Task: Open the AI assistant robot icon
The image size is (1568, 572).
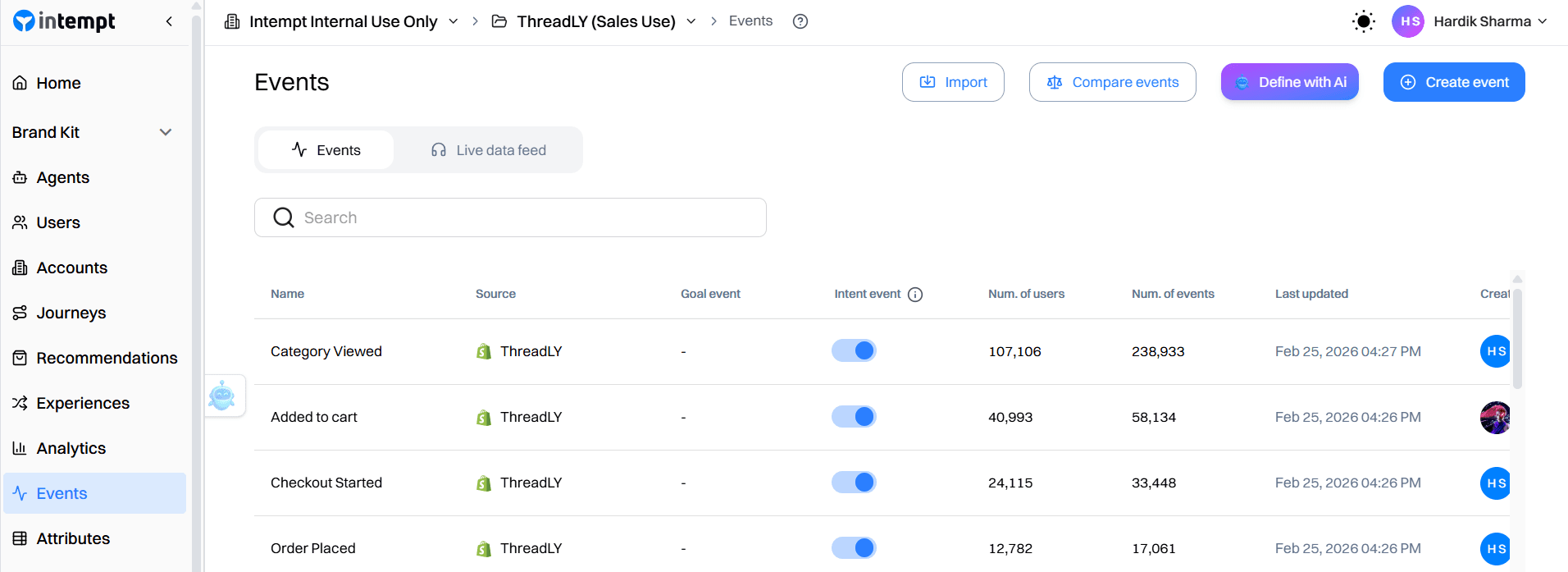Action: 225,395
